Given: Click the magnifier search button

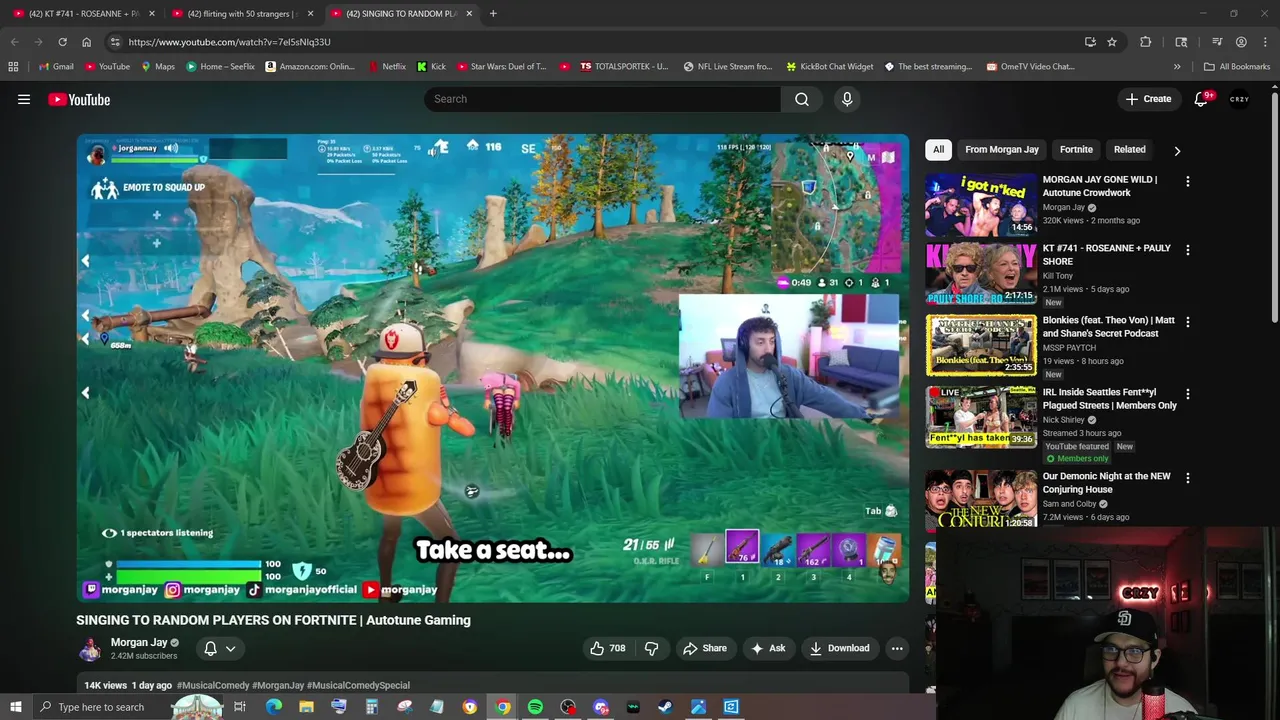Looking at the screenshot, I should point(802,99).
